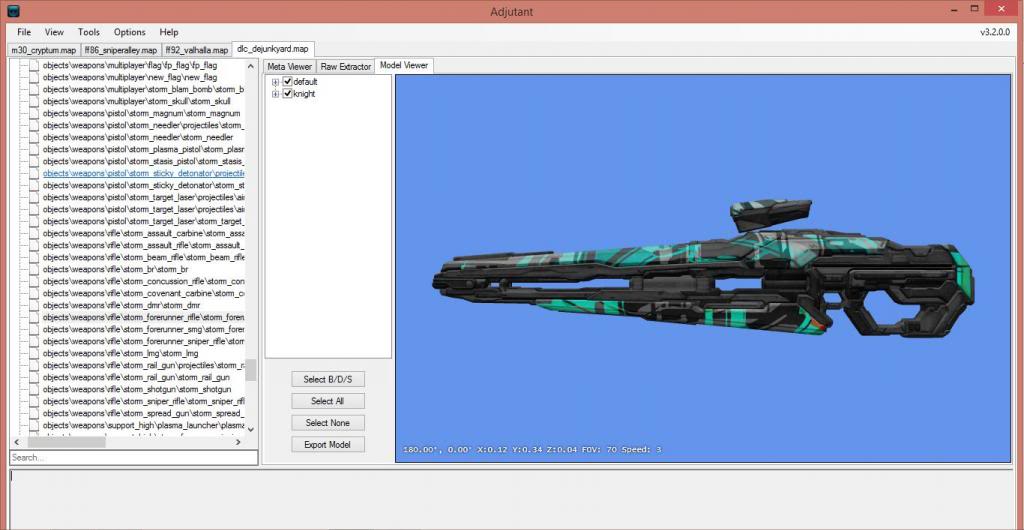Click vertical scrollbar thumb in tag list
The image size is (1024, 530).
(x=251, y=370)
